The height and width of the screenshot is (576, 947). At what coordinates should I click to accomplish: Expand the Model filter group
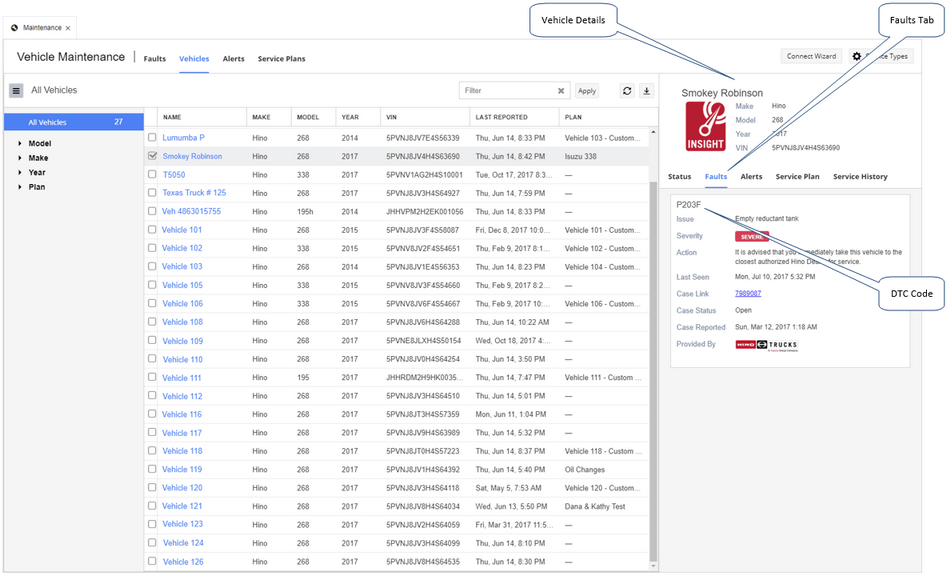(x=20, y=144)
